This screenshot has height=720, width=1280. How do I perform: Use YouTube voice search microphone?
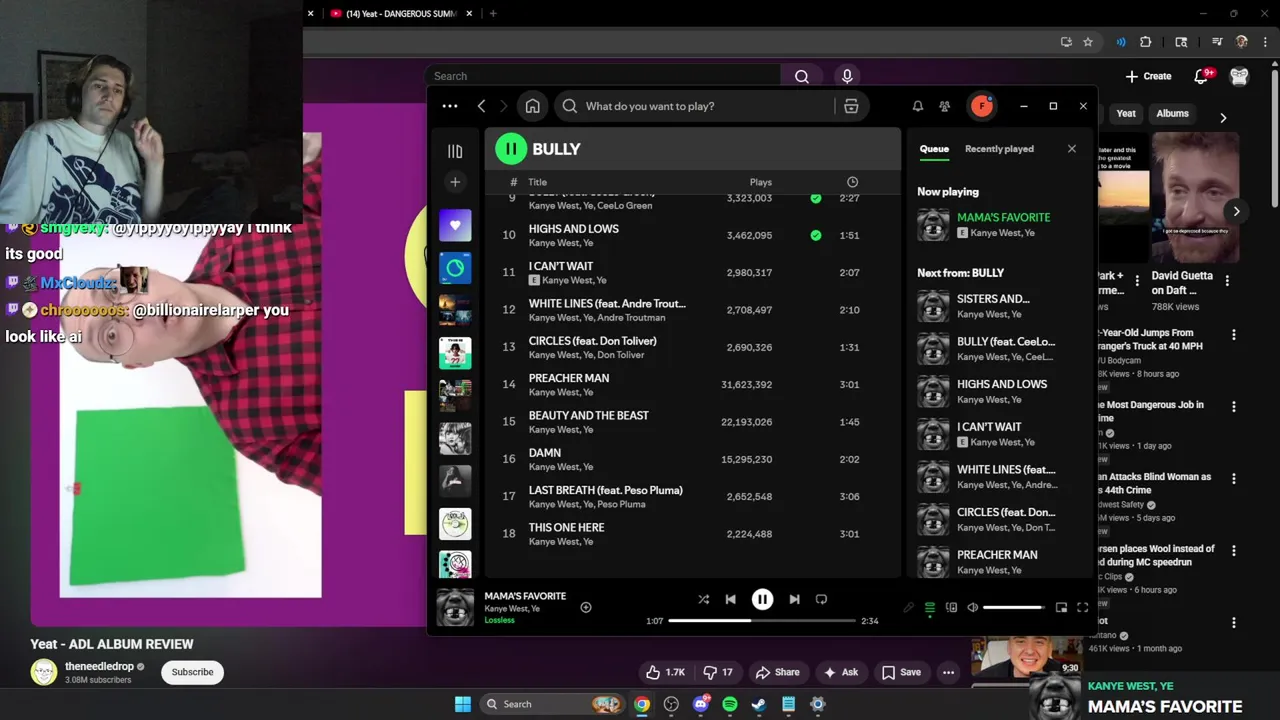847,76
